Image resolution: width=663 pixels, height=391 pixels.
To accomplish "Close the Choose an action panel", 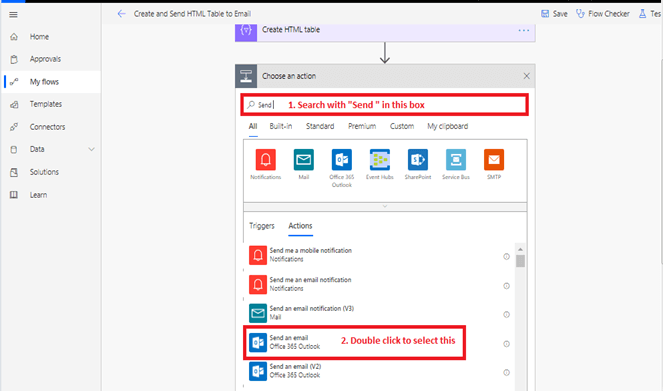I will pyautogui.click(x=526, y=76).
